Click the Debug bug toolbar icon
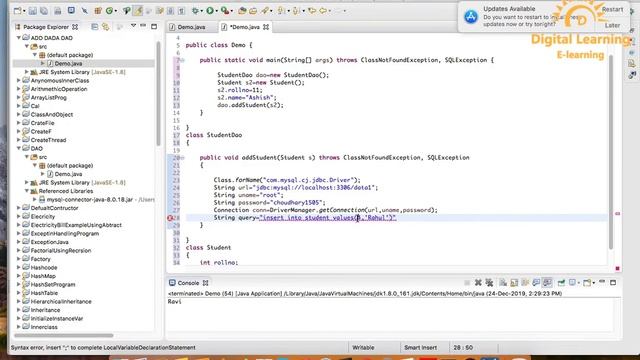 click(196, 11)
